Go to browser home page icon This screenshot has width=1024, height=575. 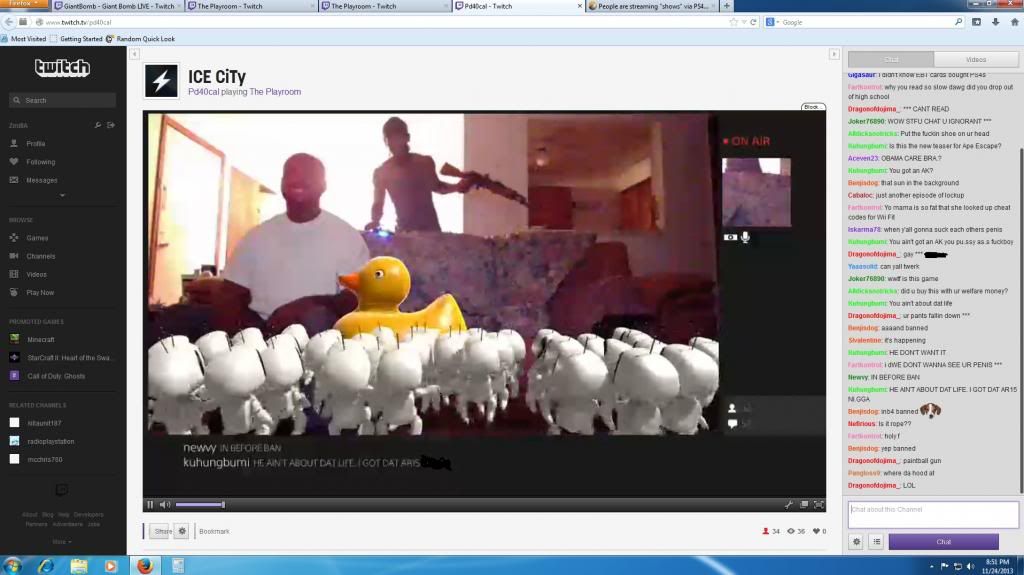coord(1014,22)
